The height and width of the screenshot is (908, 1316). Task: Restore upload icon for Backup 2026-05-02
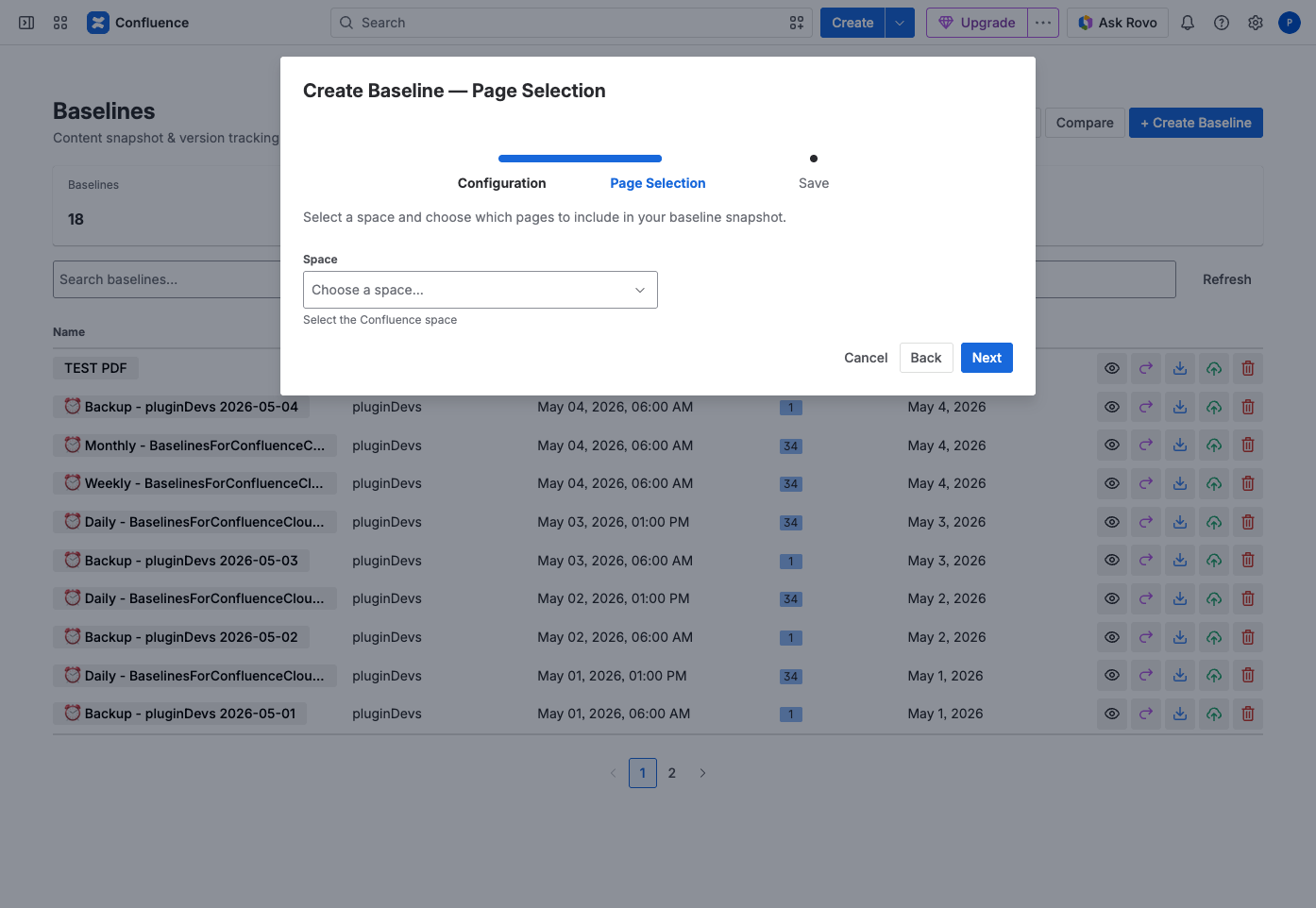tap(1214, 637)
